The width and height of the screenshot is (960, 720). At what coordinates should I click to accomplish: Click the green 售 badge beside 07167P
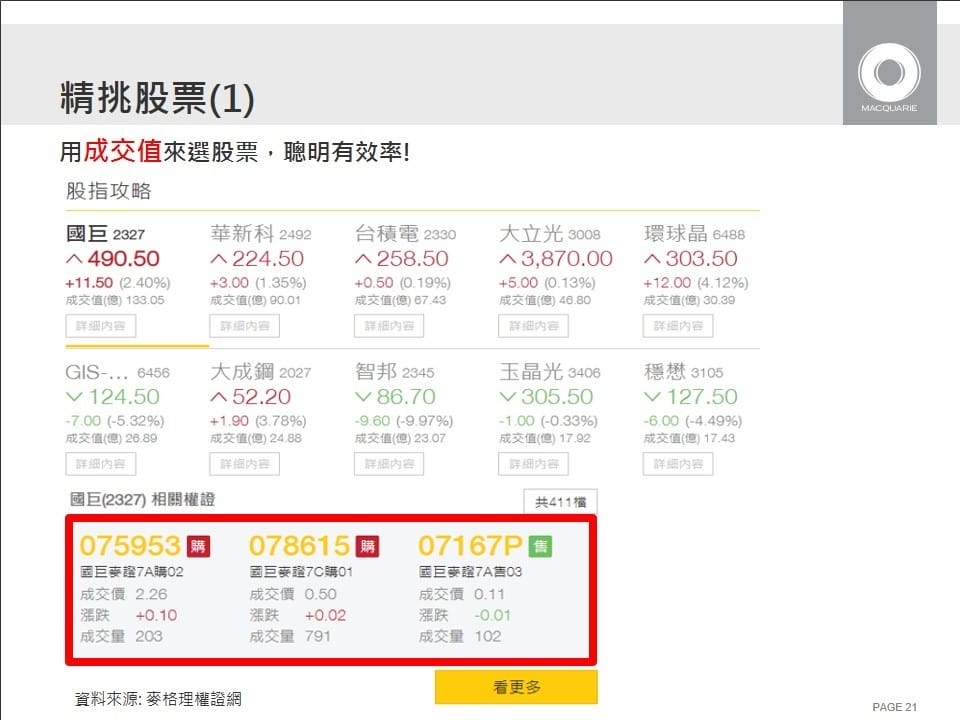coord(540,546)
